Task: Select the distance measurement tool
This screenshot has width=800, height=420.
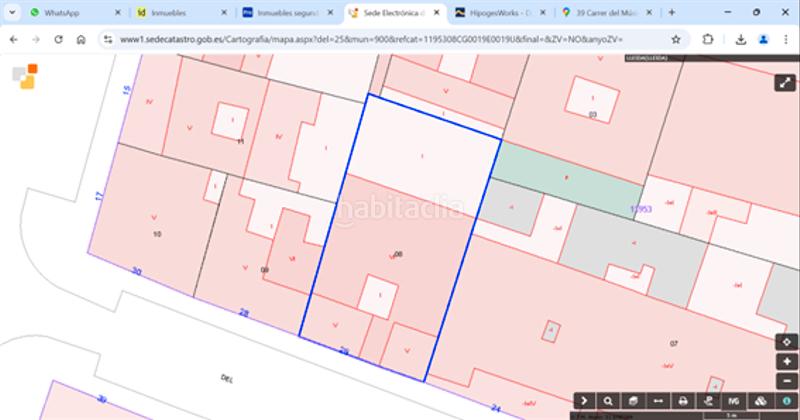Action: [x=658, y=400]
